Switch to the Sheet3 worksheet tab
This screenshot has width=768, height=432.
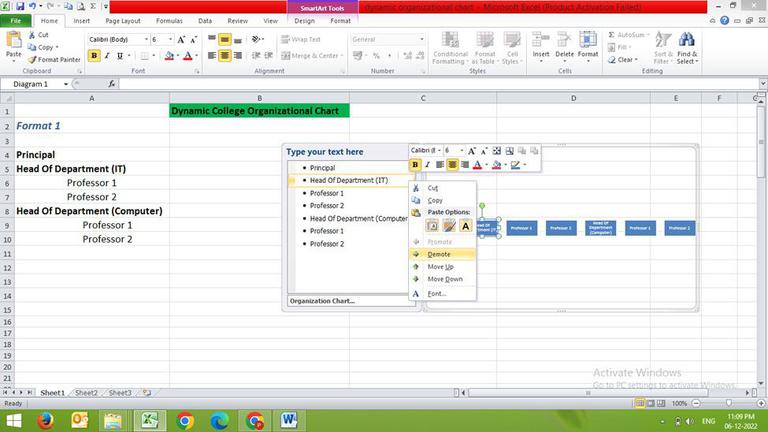[120, 393]
